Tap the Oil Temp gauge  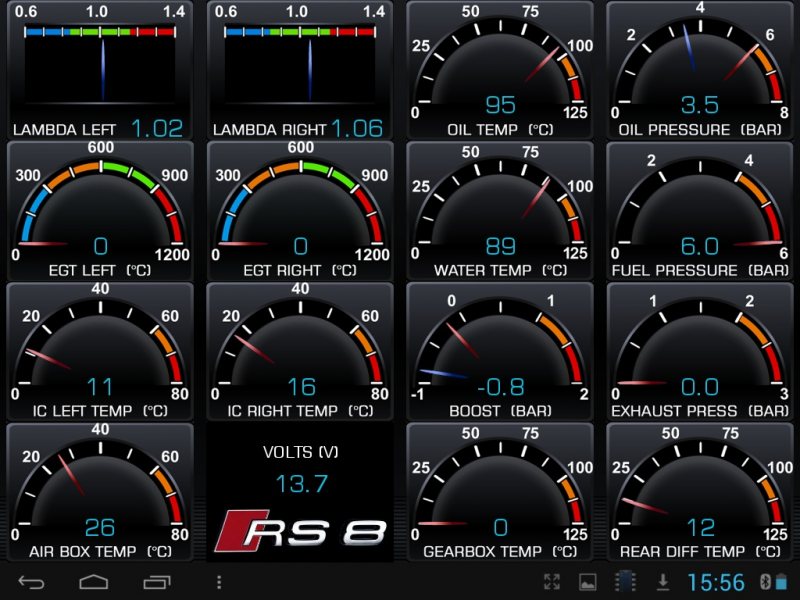coord(500,70)
